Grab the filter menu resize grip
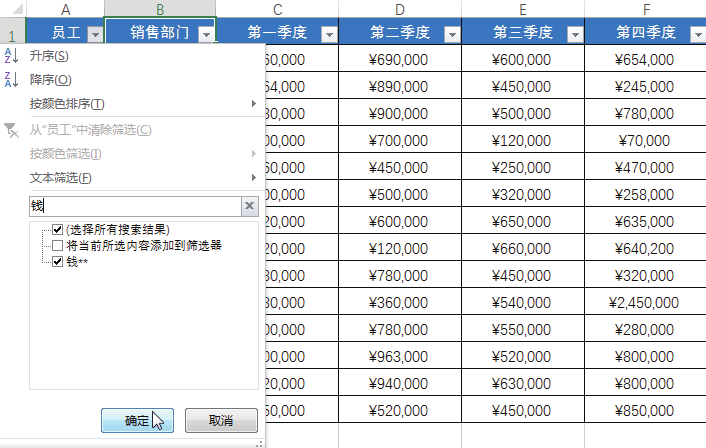706x448 pixels. click(259, 444)
